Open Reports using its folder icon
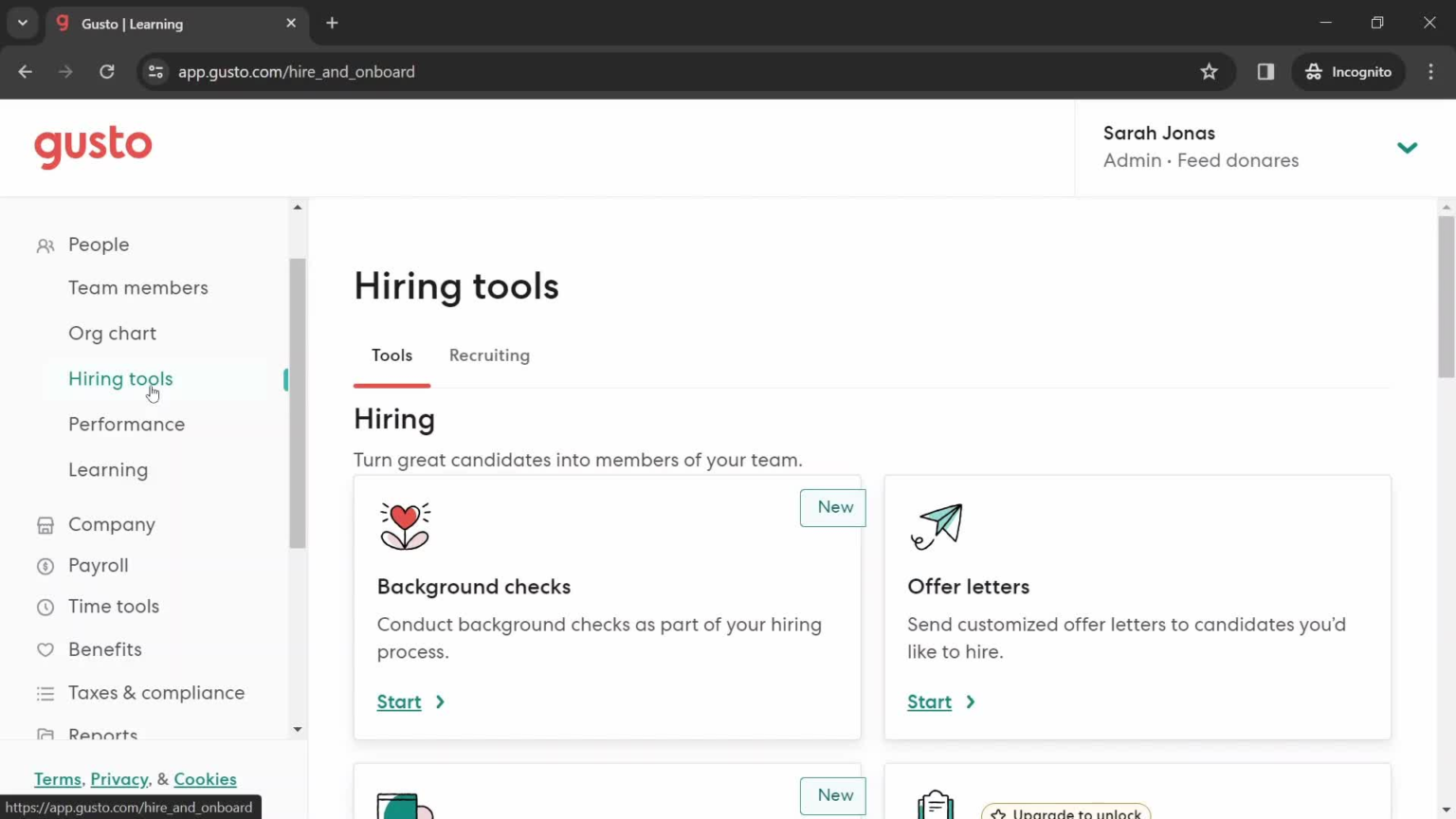The width and height of the screenshot is (1456, 819). point(45,735)
